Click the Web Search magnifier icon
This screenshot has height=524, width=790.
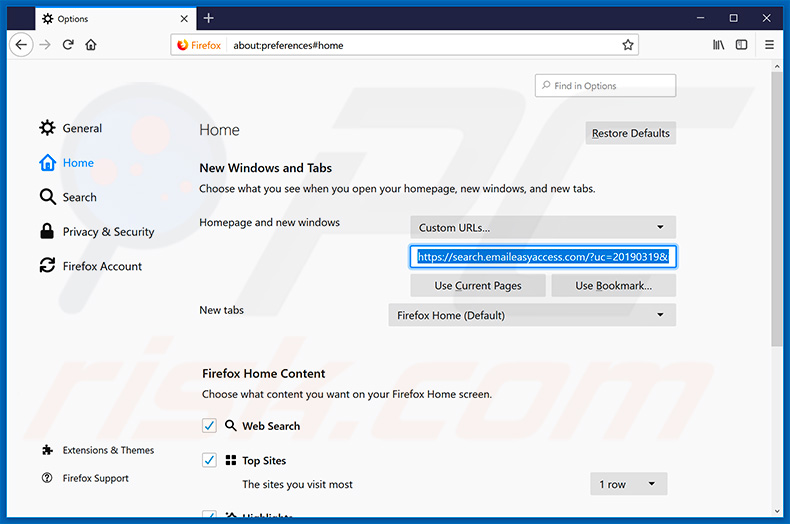pos(230,425)
